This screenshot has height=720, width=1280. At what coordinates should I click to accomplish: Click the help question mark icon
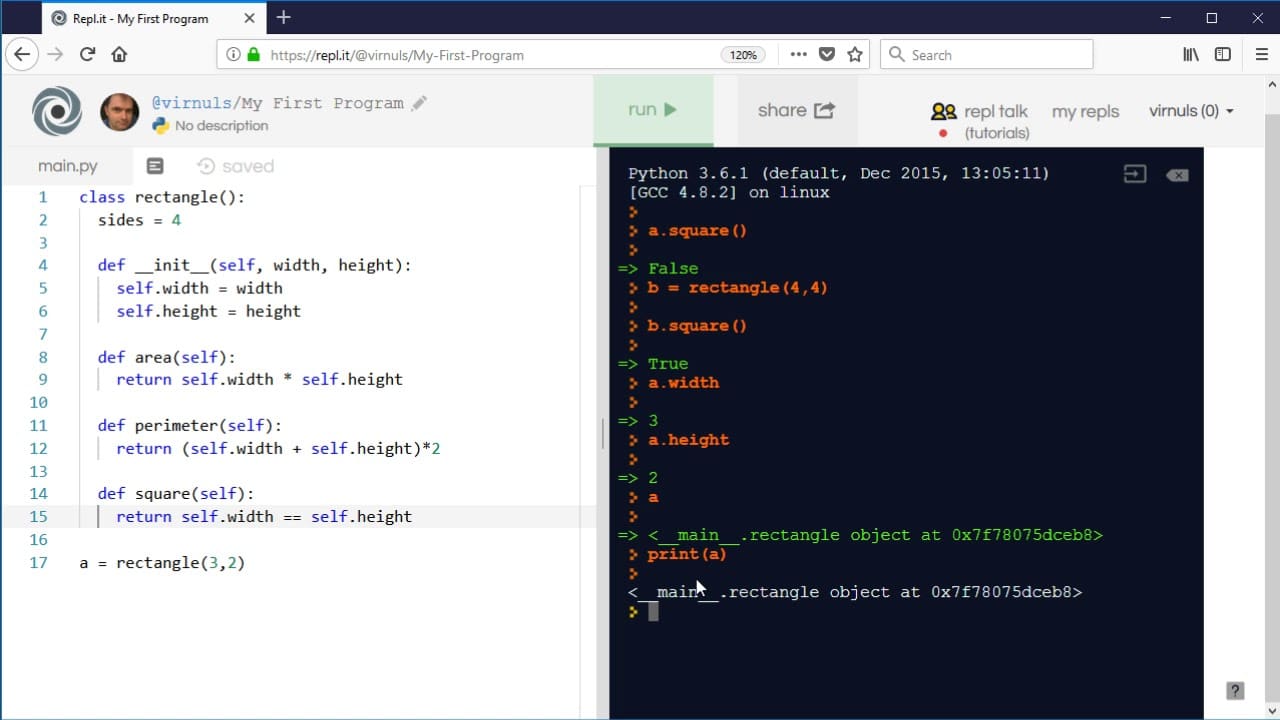coord(1235,690)
